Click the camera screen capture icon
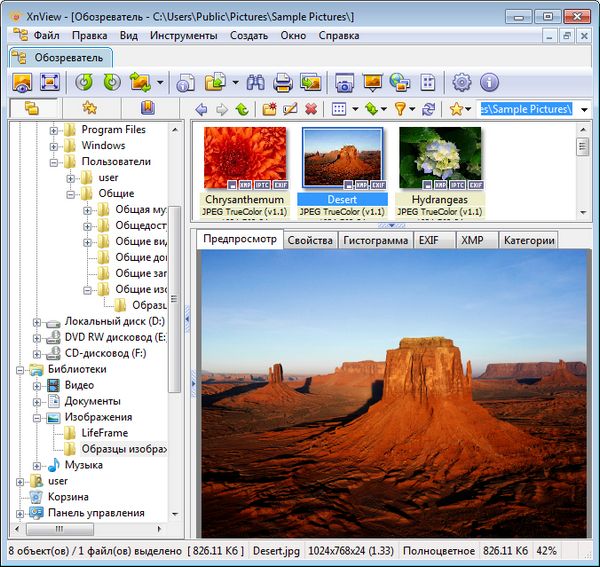The height and width of the screenshot is (567, 600). (x=345, y=83)
